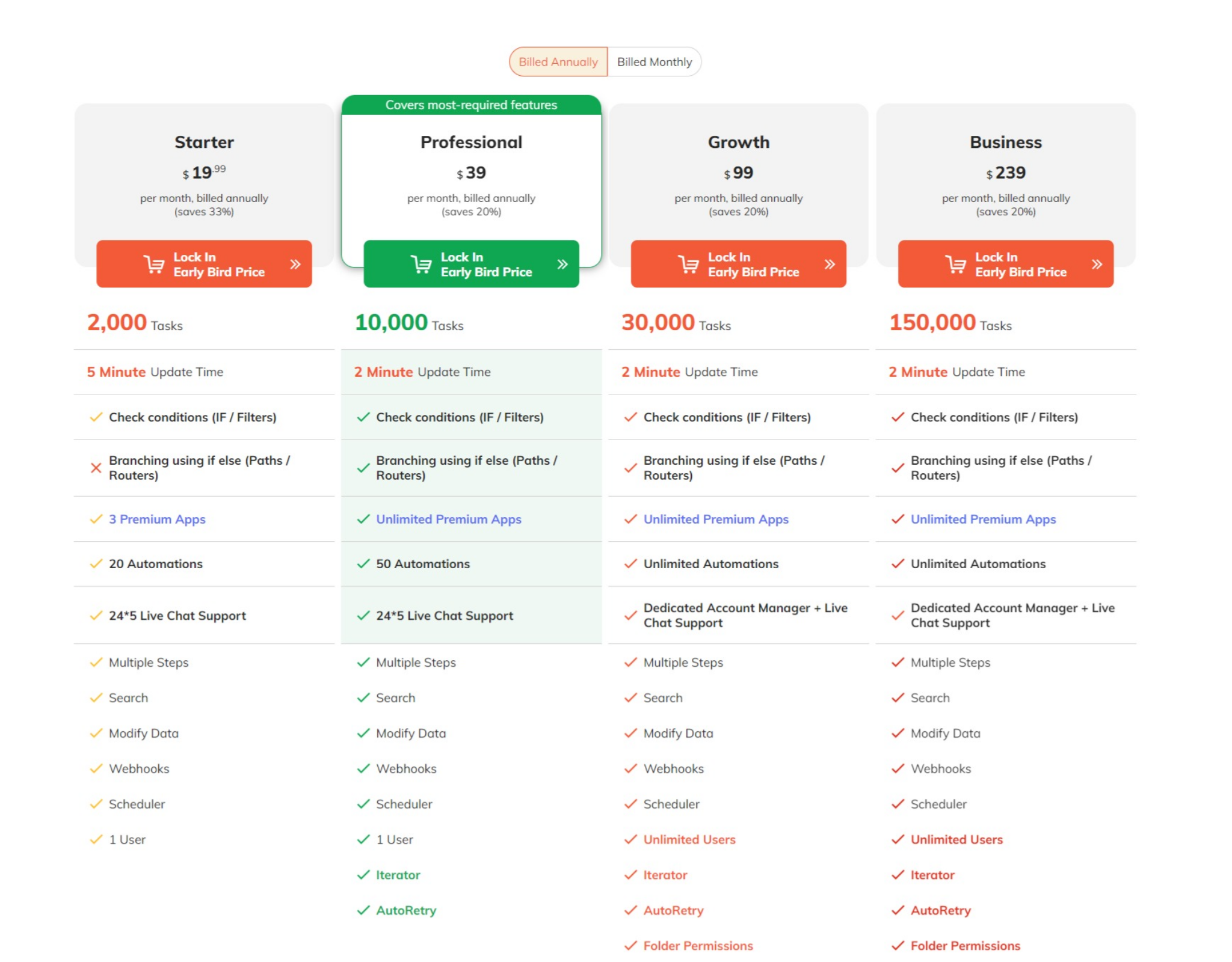Viewport: 1232px width, 962px height.
Task: Click Business's Modify Data text
Action: pos(945,733)
